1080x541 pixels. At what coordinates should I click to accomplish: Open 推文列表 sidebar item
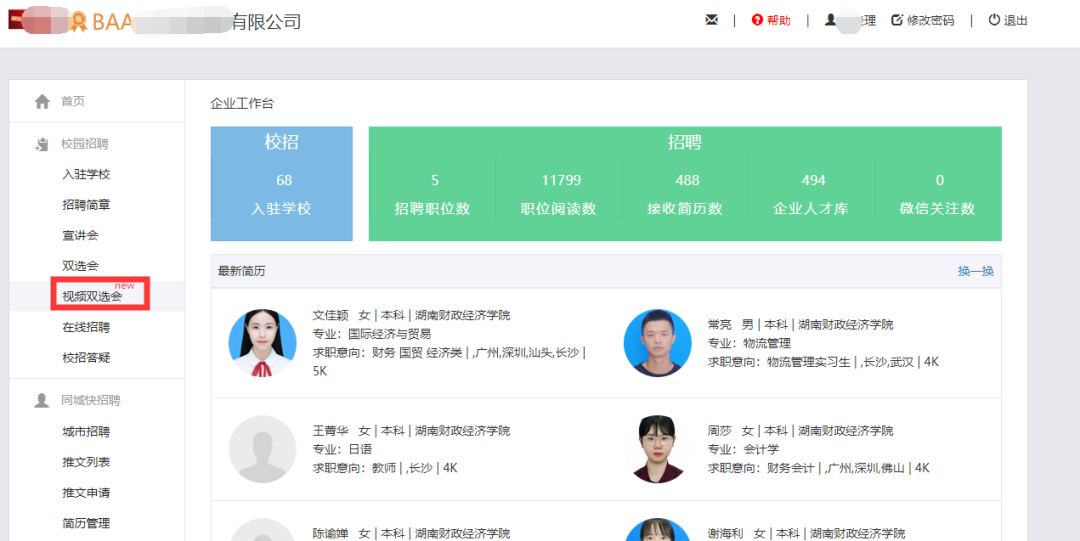click(86, 462)
